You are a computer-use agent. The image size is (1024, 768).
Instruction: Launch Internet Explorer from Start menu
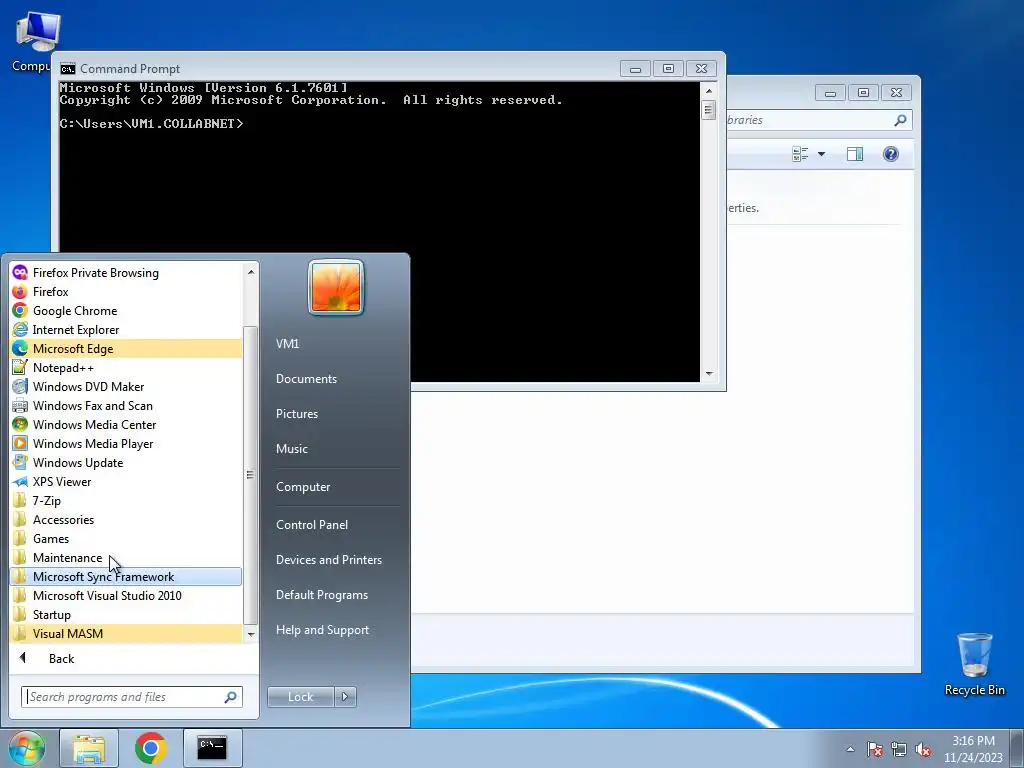point(126,330)
